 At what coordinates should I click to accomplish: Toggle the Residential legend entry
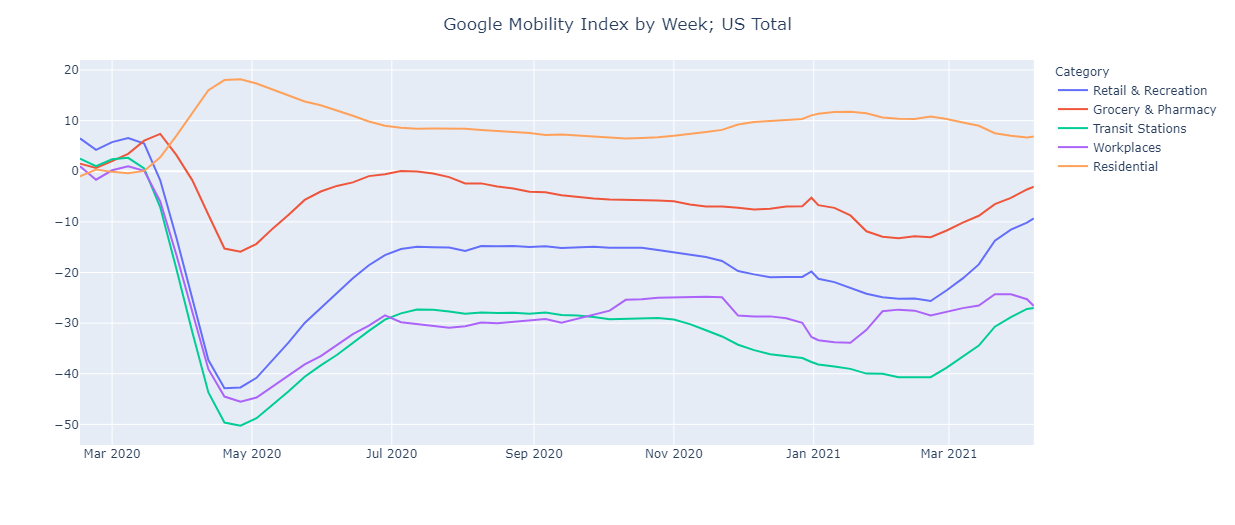[x=1125, y=167]
